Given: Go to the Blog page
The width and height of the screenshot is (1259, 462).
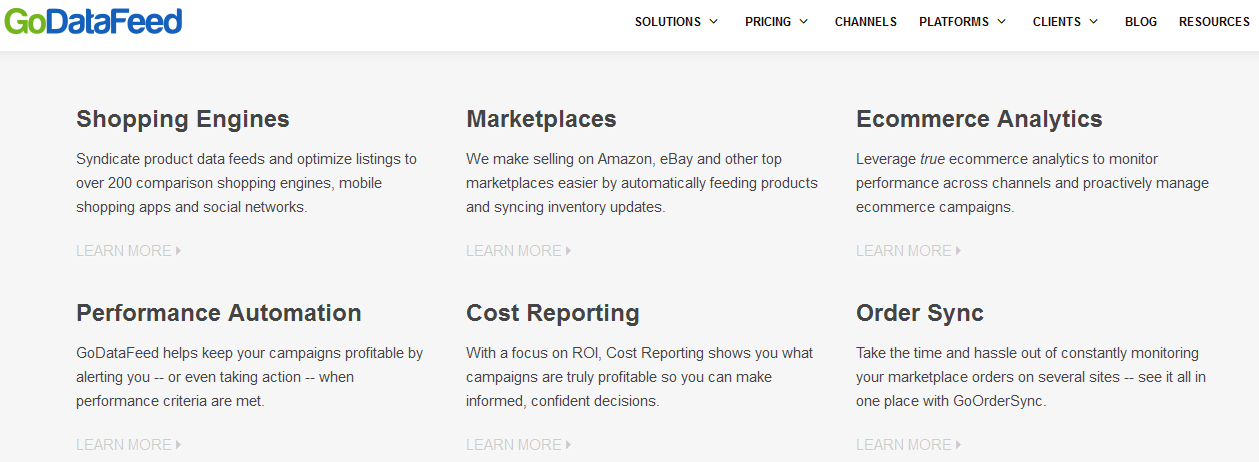Looking at the screenshot, I should tap(1140, 21).
